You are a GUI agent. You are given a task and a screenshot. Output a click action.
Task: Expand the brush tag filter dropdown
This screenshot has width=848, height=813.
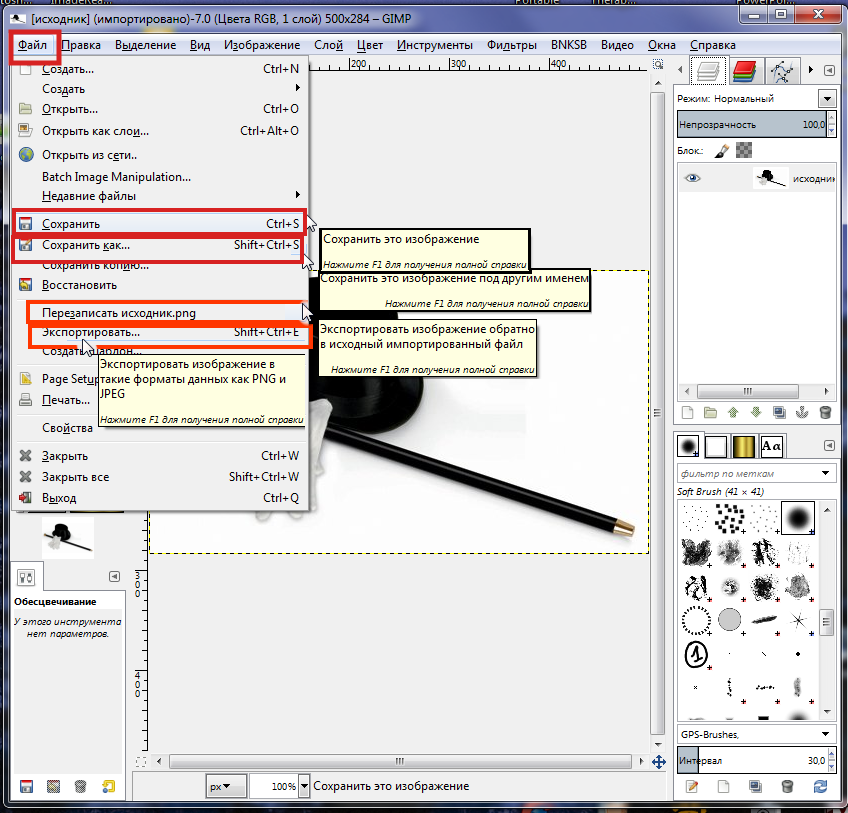[x=826, y=472]
